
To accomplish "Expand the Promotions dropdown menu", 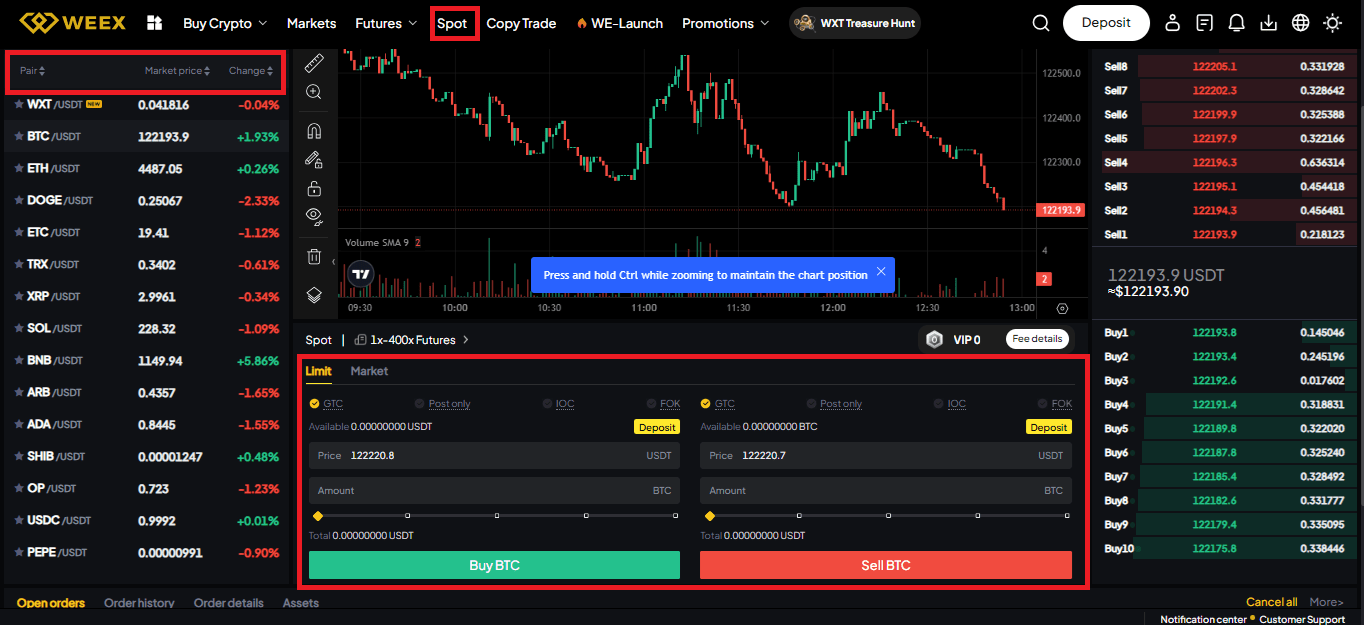I will [x=725, y=23].
